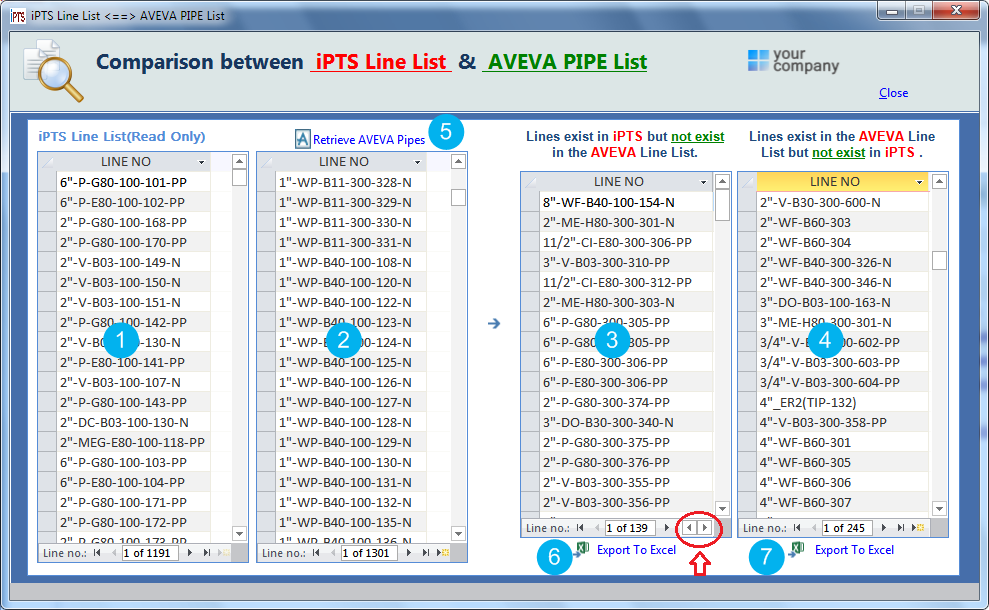
Task: Click AVEVA PIPE List heading link
Action: tap(567, 62)
